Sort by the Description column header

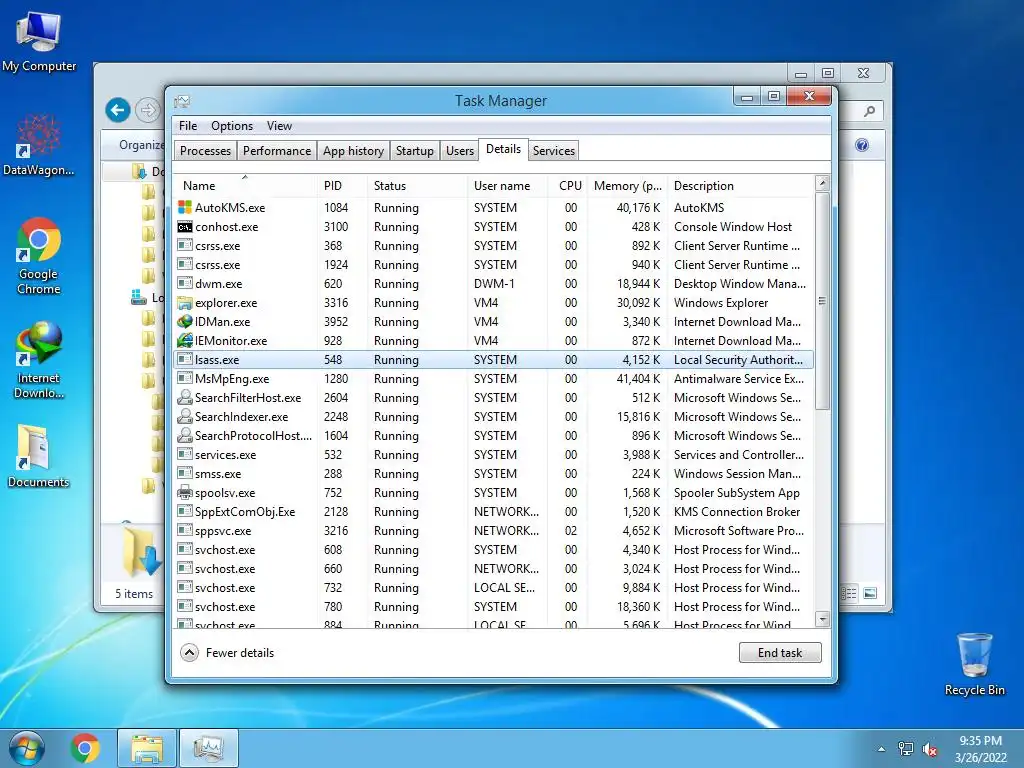point(741,185)
